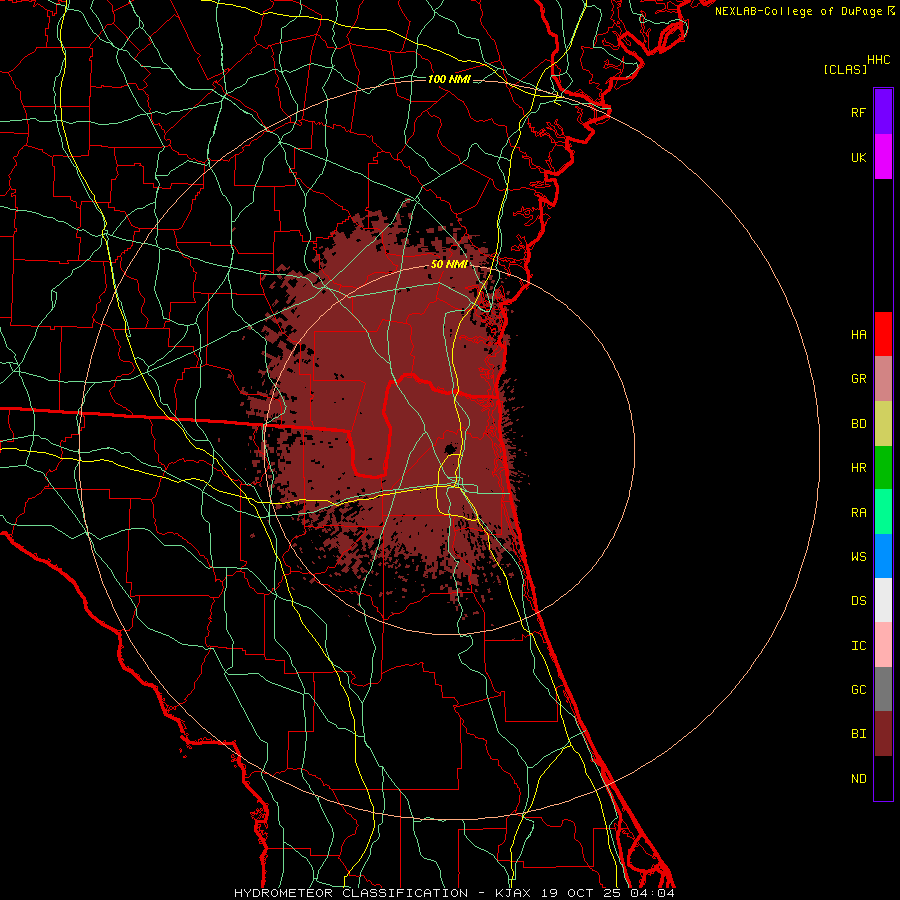Click the UK legend label
Image resolution: width=900 pixels, height=900 pixels.
tap(858, 157)
